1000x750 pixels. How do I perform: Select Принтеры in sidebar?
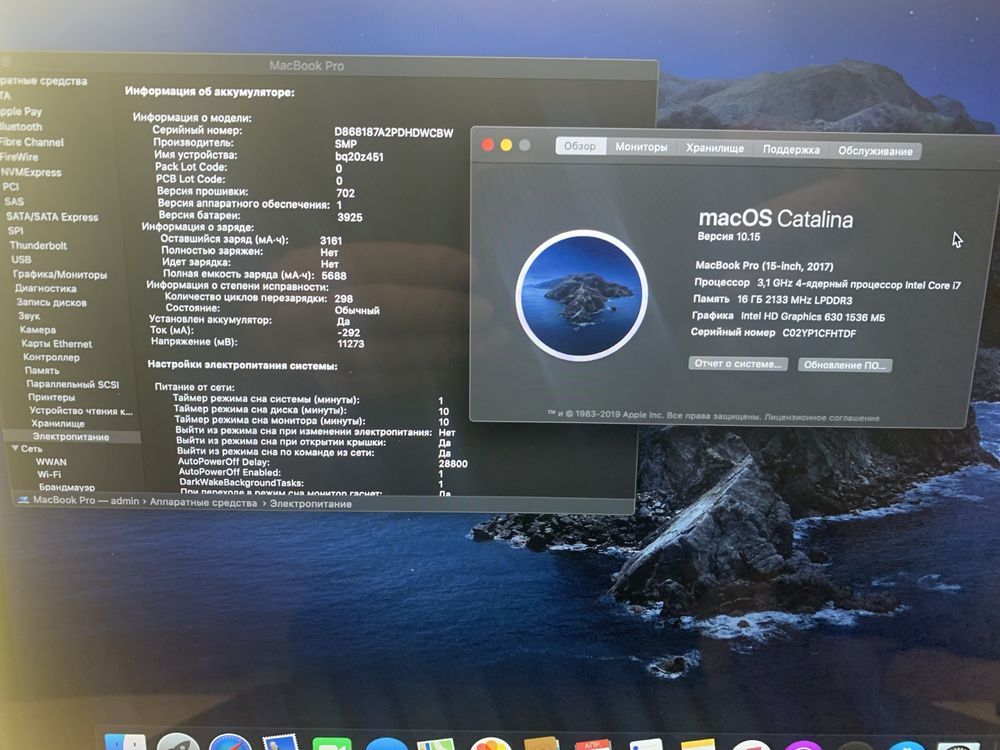51,397
